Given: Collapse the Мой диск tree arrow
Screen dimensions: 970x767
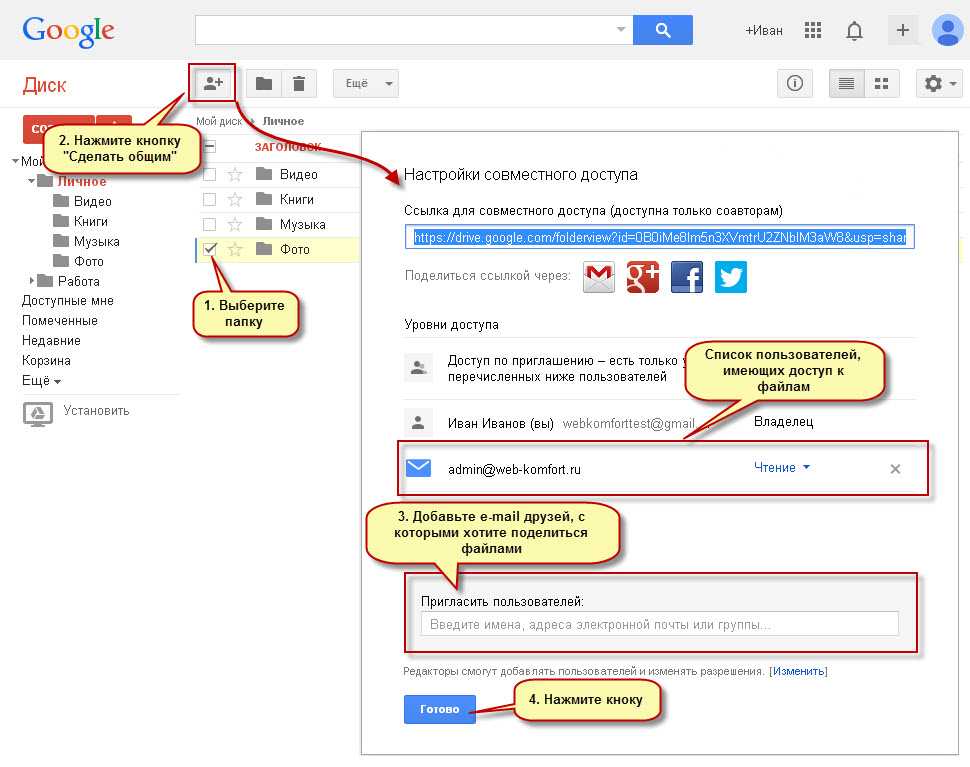Looking at the screenshot, I should coord(15,161).
